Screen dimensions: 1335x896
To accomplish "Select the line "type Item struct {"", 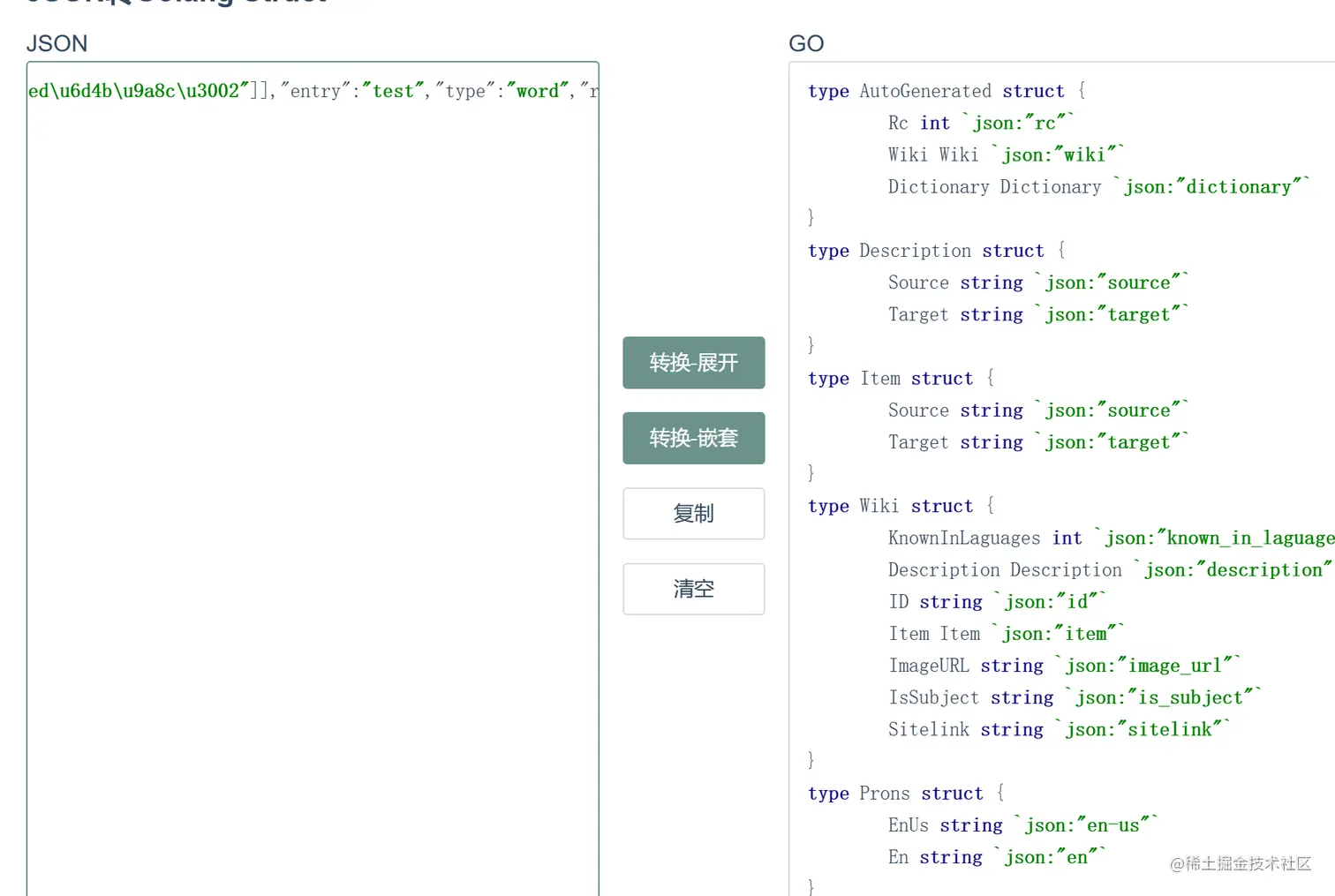I will pyautogui.click(x=901, y=379).
